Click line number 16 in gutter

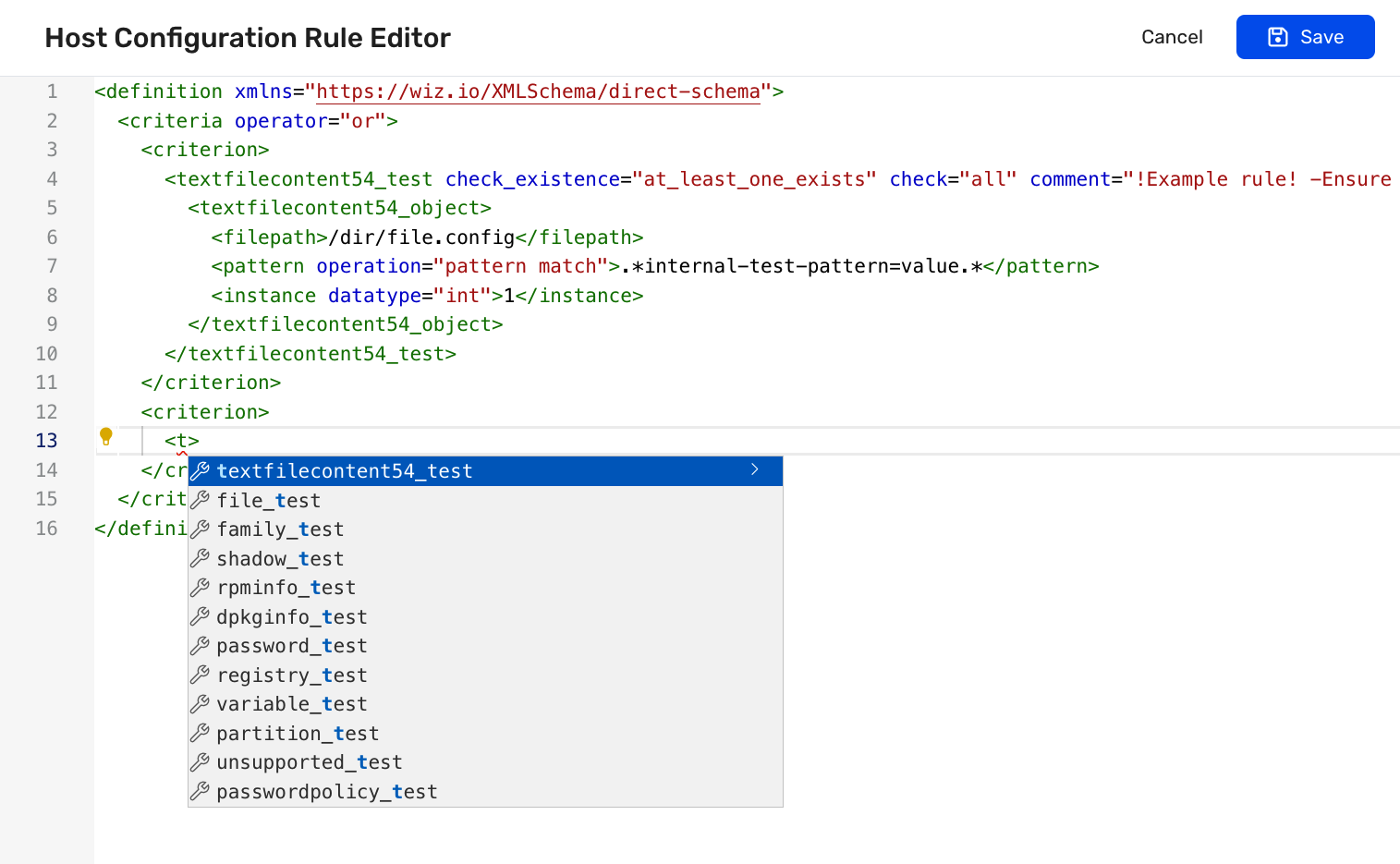click(46, 529)
